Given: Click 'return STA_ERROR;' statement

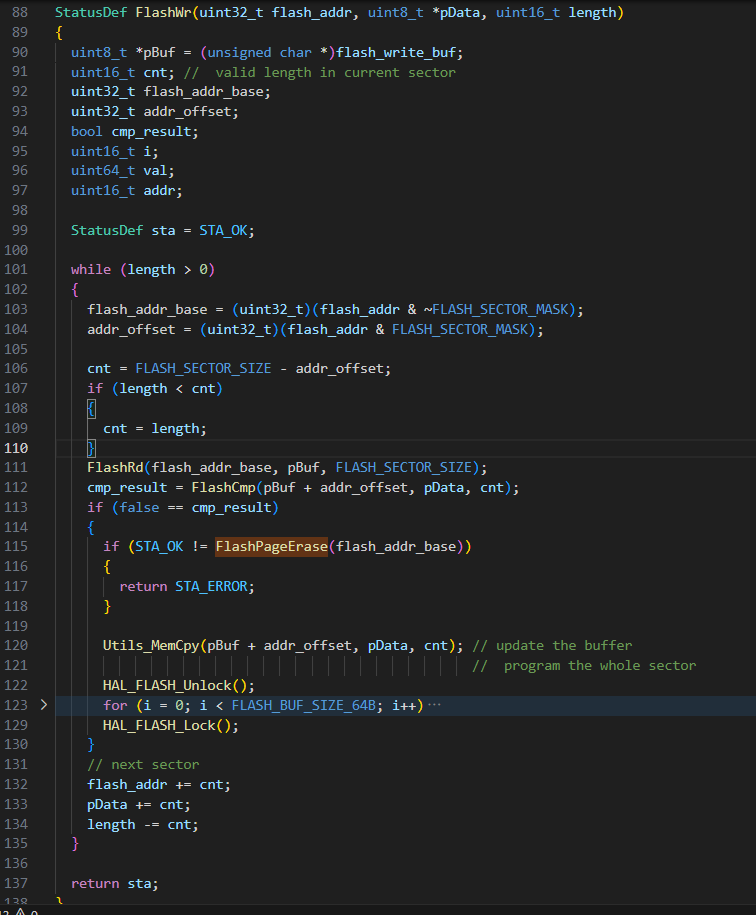Looking at the screenshot, I should pyautogui.click(x=187, y=586).
